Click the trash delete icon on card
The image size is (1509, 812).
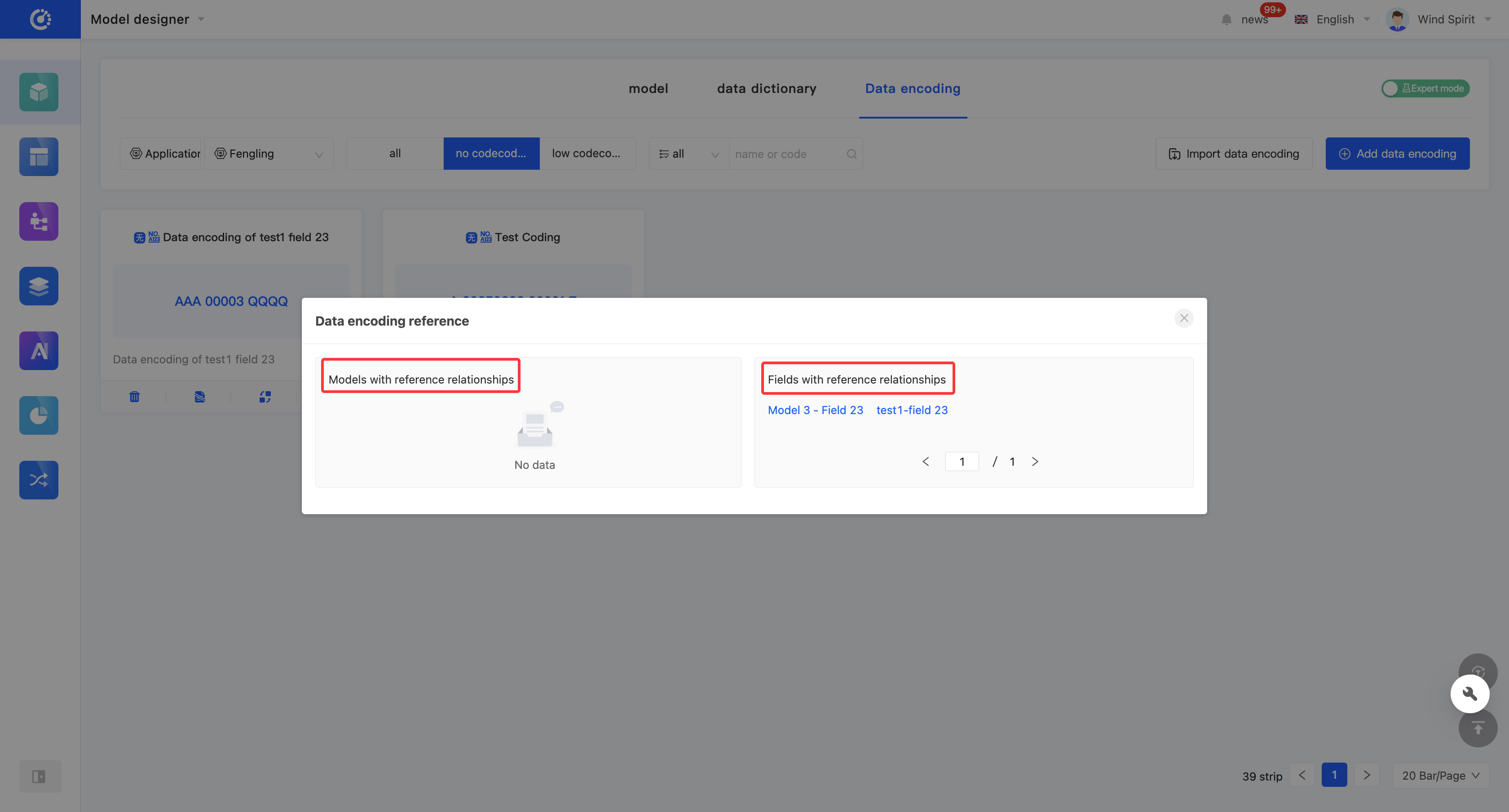(134, 397)
